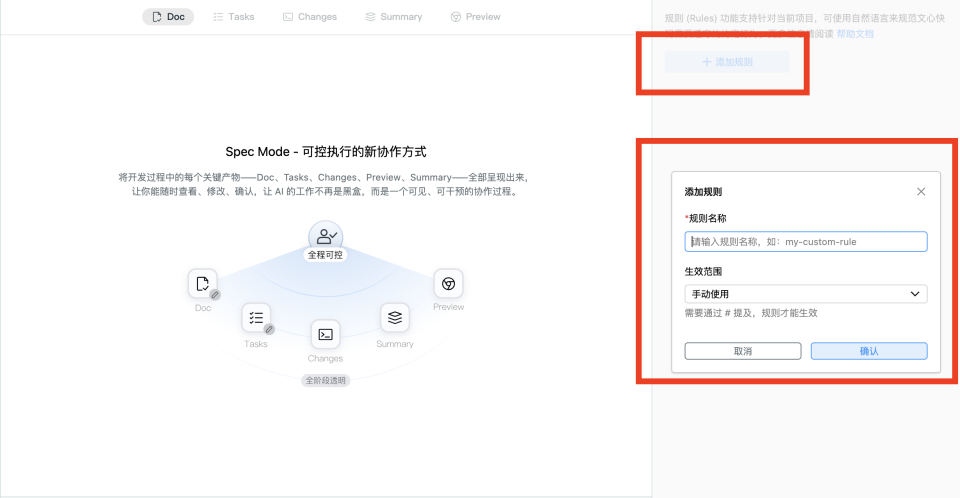Viewport: 960px width, 498px height.
Task: Open the Changes tab
Action: [x=310, y=17]
